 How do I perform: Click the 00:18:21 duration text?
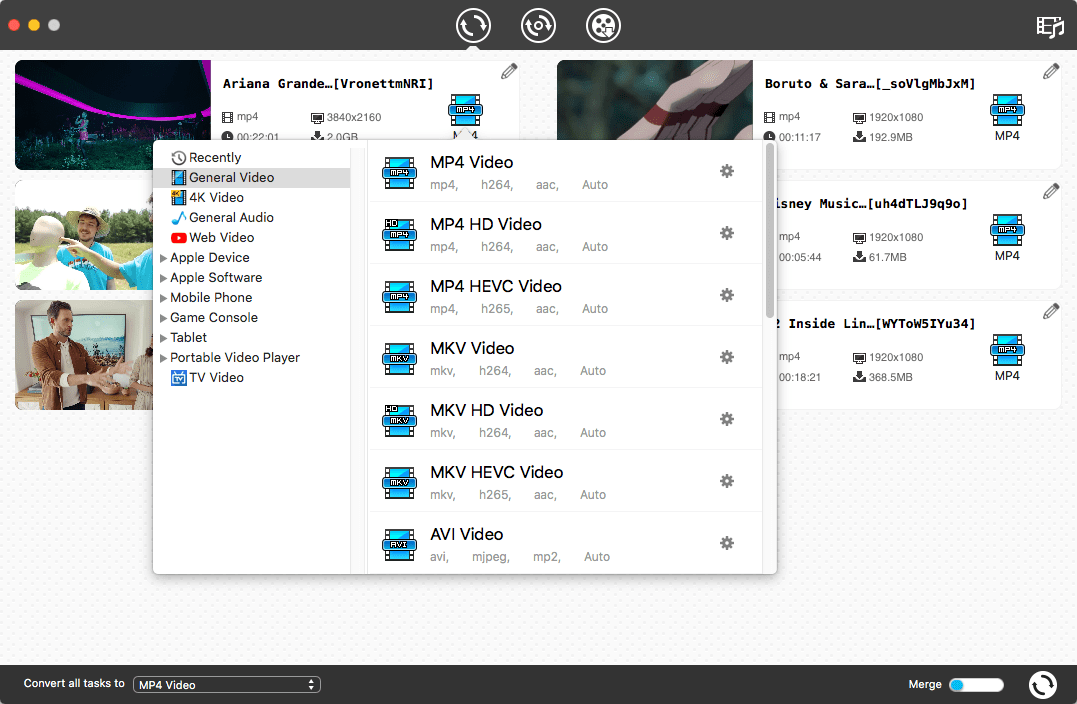coord(800,377)
